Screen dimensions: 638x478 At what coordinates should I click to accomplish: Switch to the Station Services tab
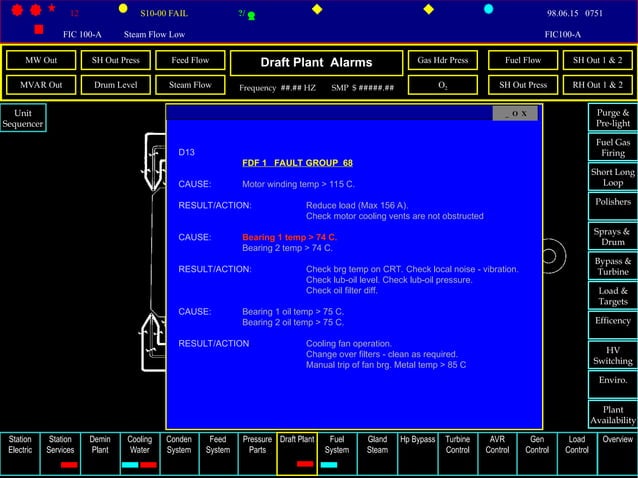coord(60,454)
